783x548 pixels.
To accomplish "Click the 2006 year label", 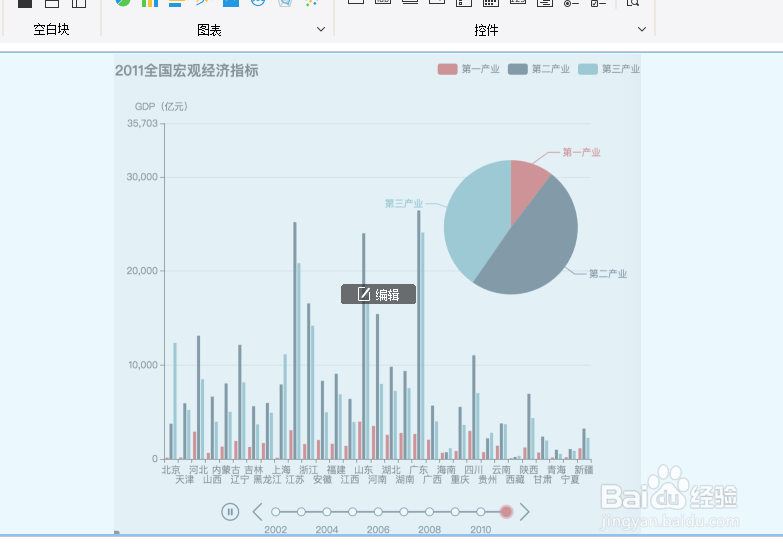I will tap(378, 530).
